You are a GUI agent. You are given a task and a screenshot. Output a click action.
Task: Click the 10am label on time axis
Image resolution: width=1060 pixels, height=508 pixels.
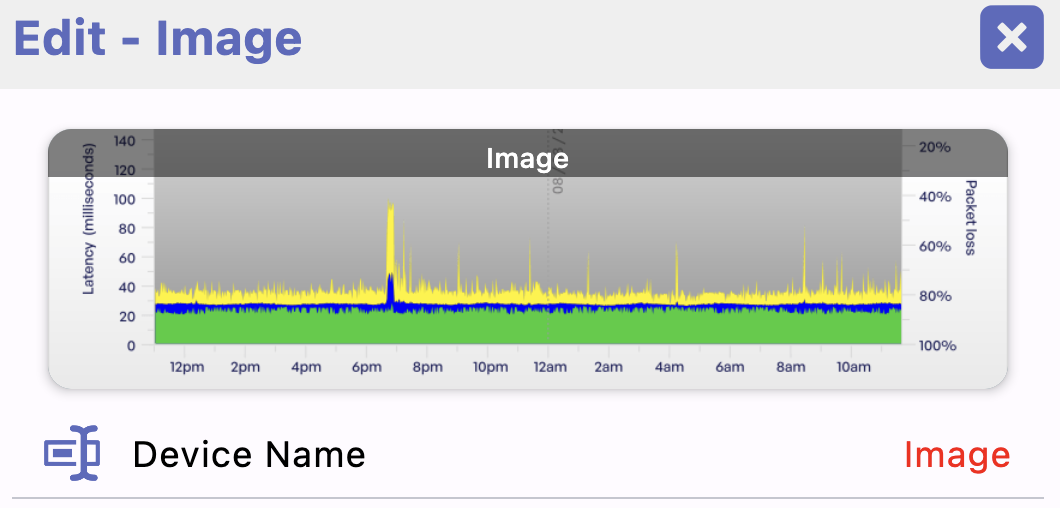853,367
